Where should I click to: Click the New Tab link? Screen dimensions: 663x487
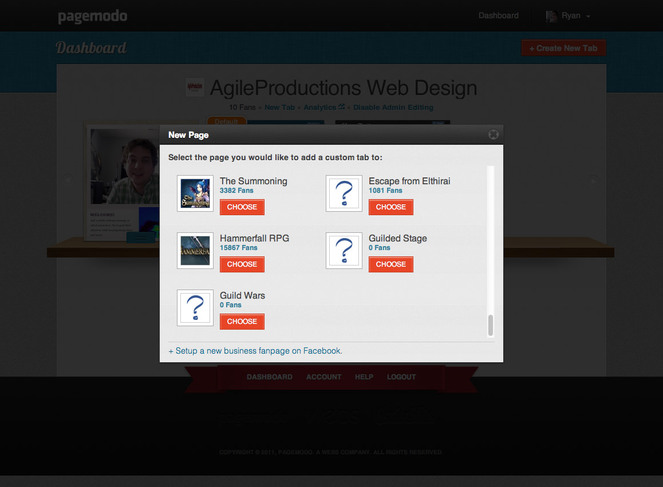pyautogui.click(x=279, y=107)
